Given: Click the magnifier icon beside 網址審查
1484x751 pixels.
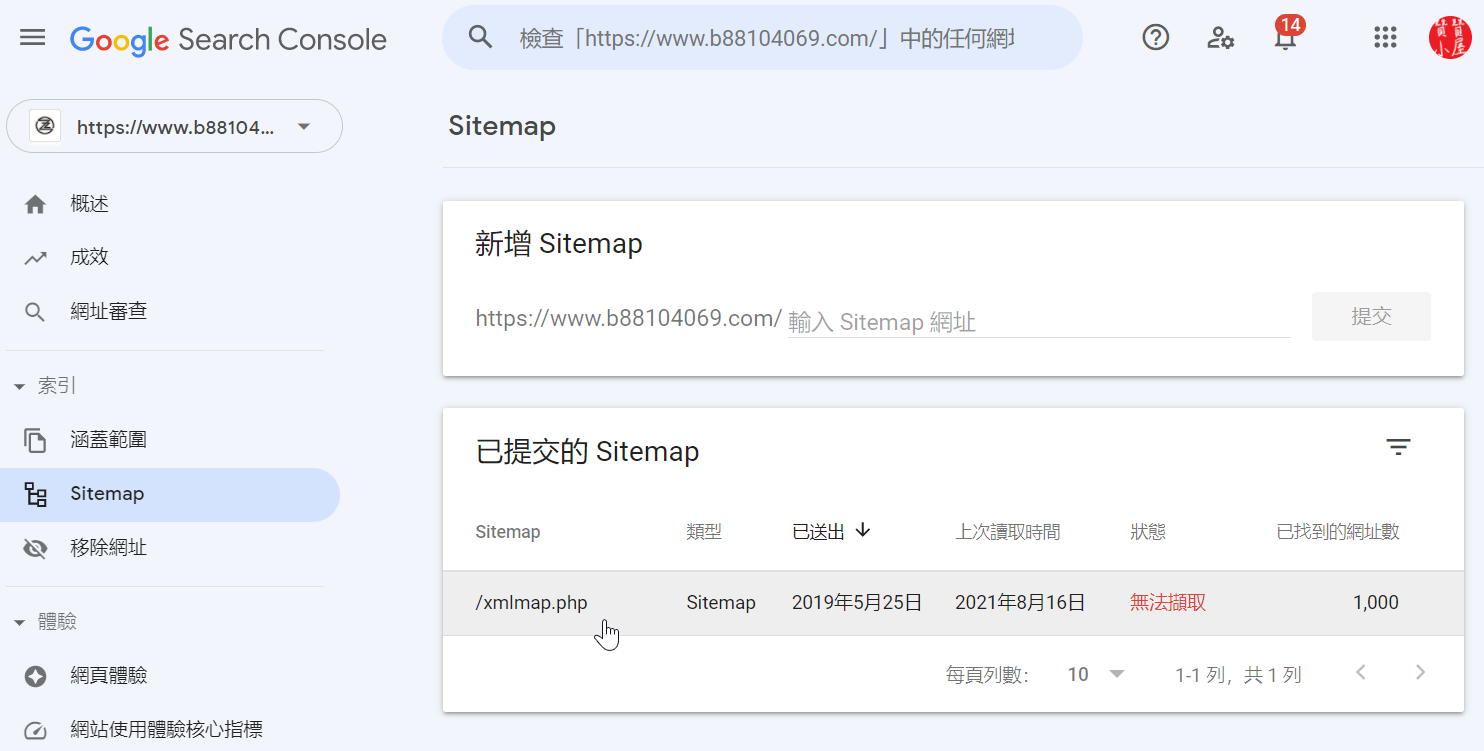Looking at the screenshot, I should [x=35, y=312].
